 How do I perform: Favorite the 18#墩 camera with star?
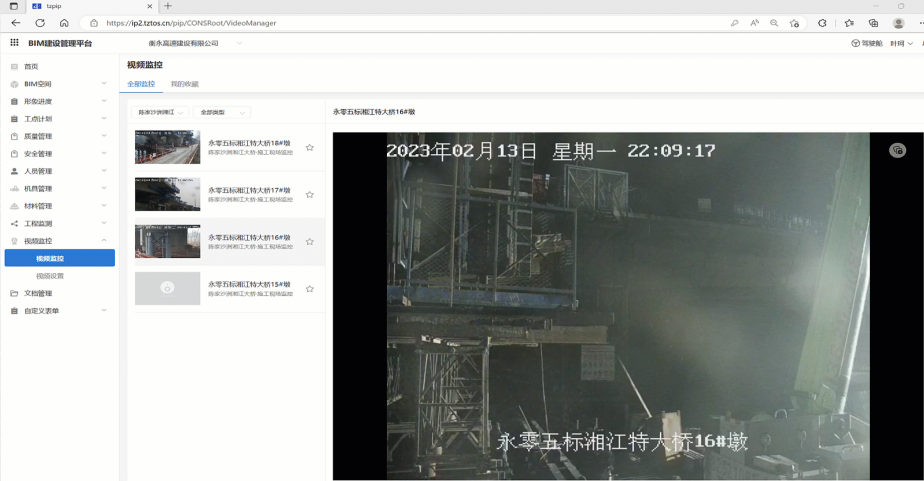(310, 147)
